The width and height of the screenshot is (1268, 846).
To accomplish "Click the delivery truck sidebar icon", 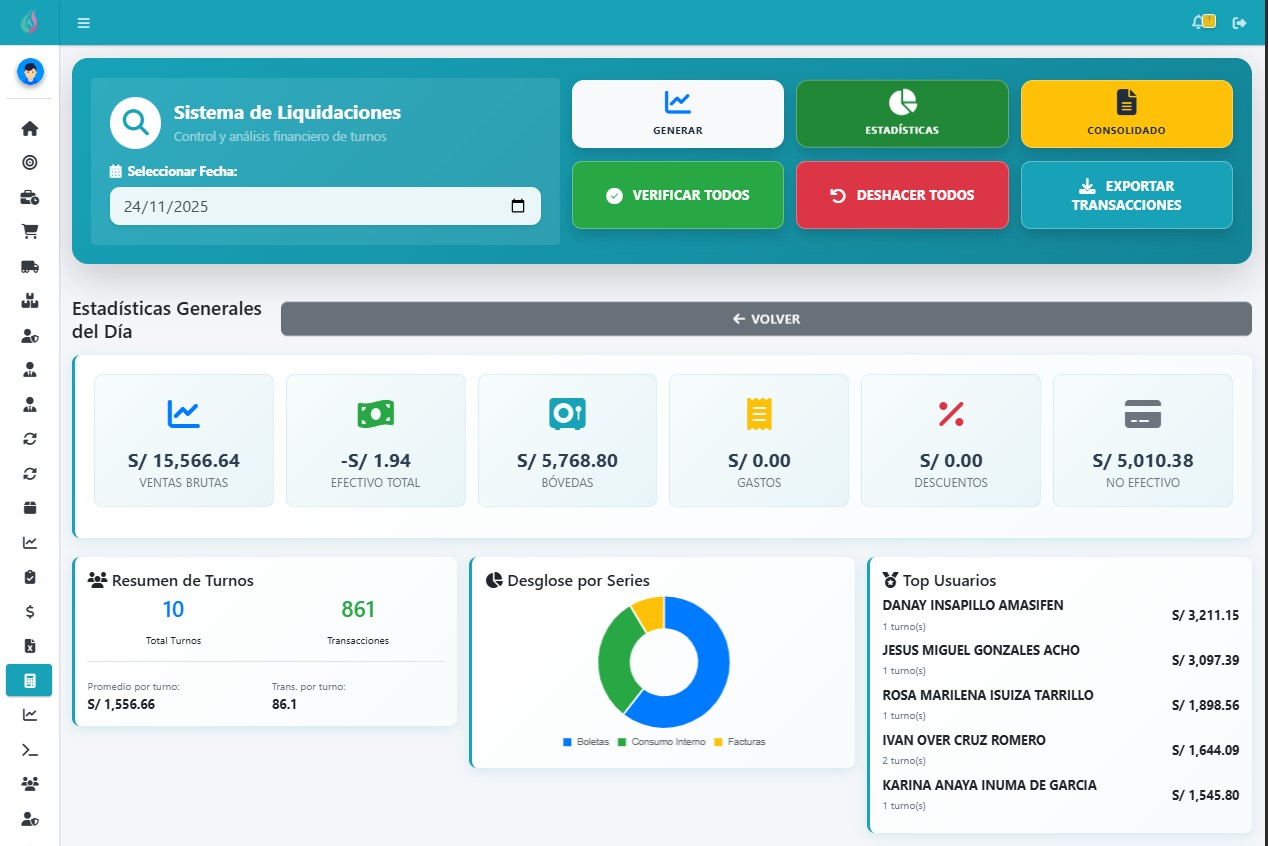I will (30, 266).
